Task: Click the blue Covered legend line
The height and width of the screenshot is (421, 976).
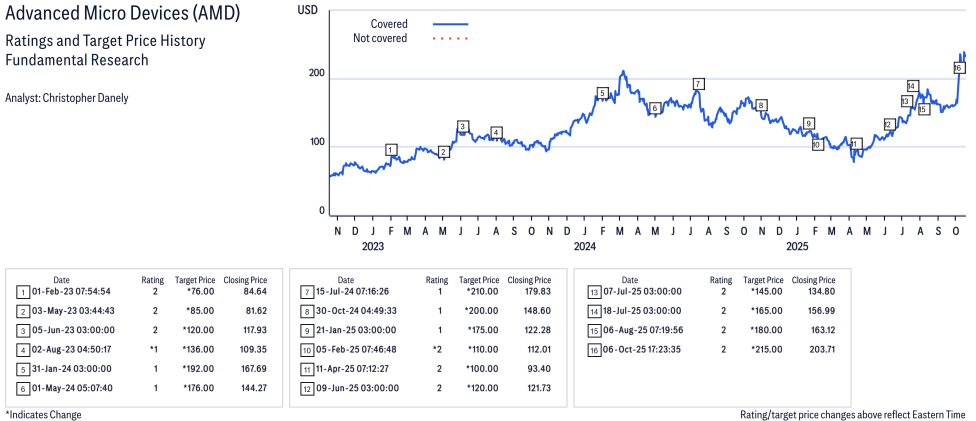Action: click(x=450, y=24)
